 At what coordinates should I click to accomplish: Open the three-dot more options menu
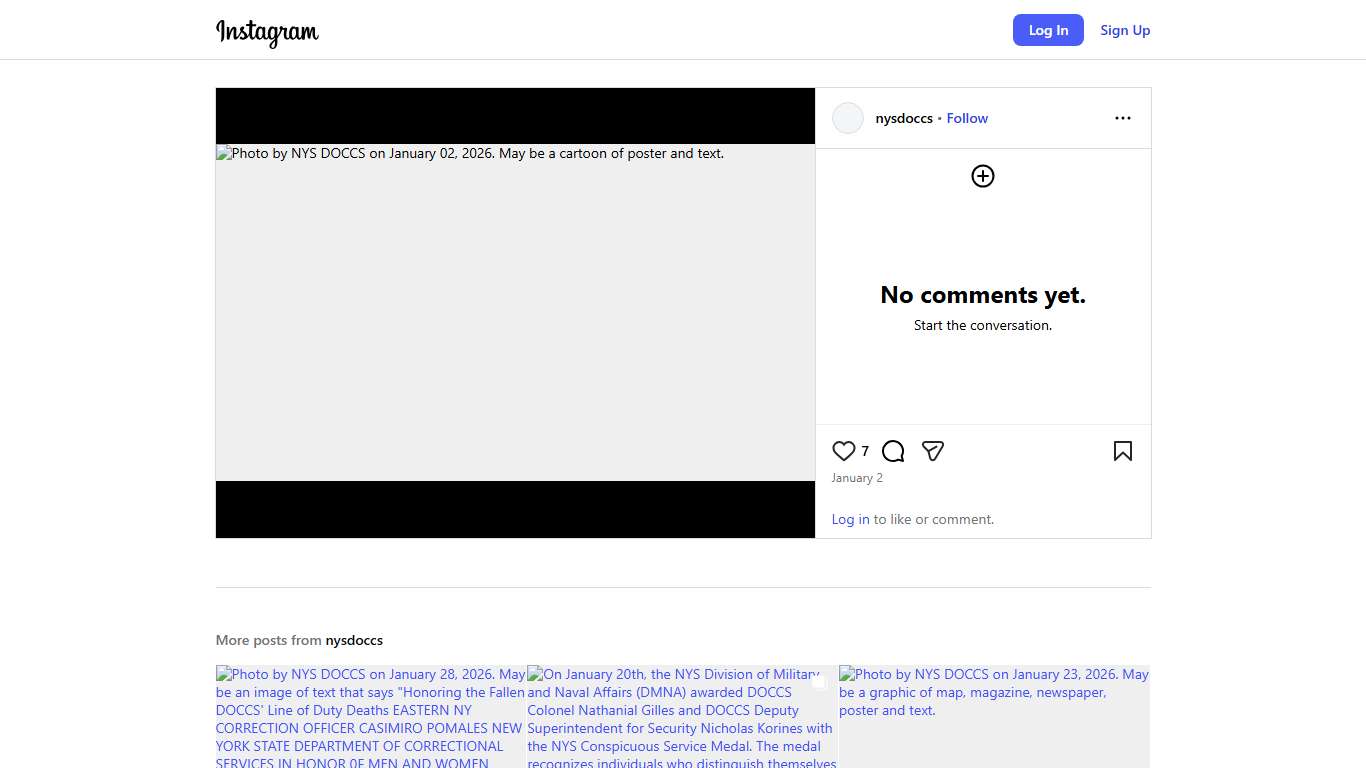(x=1122, y=118)
